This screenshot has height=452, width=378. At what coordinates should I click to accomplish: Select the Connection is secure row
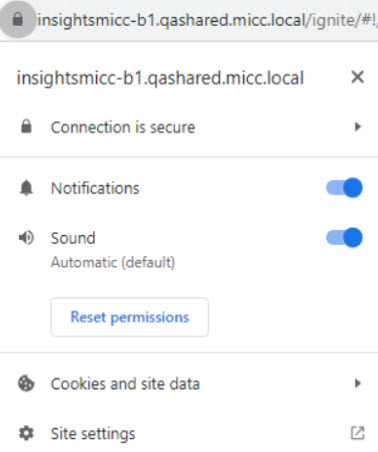click(189, 127)
